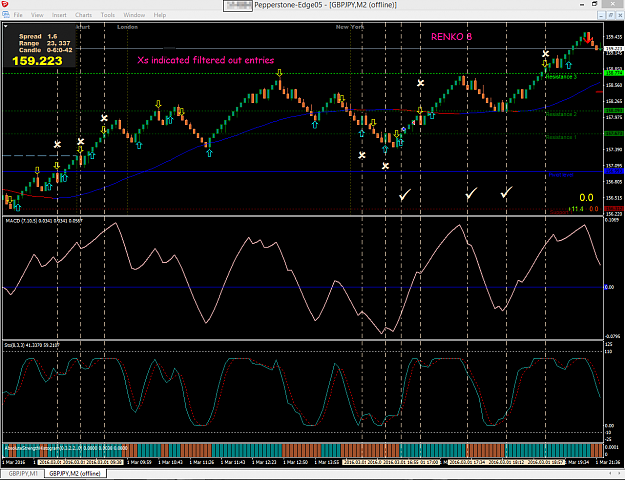625x480 pixels.
Task: Open the Tools menu
Action: coord(108,15)
